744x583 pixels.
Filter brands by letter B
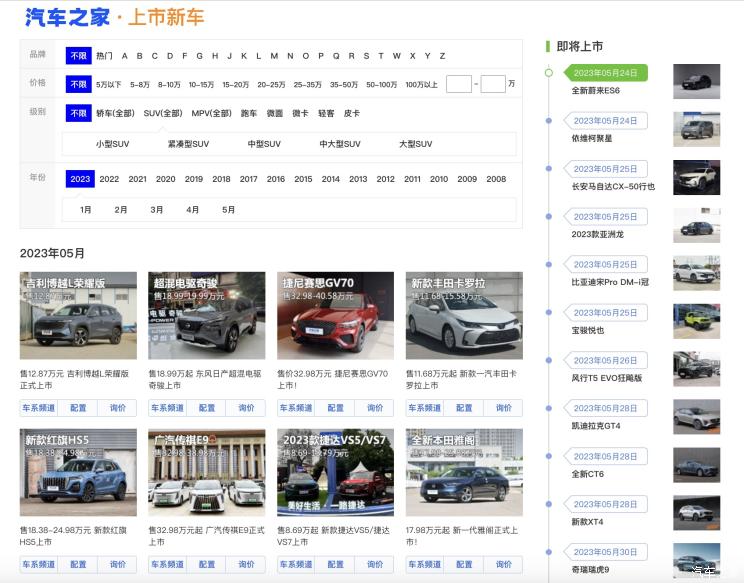pos(140,56)
